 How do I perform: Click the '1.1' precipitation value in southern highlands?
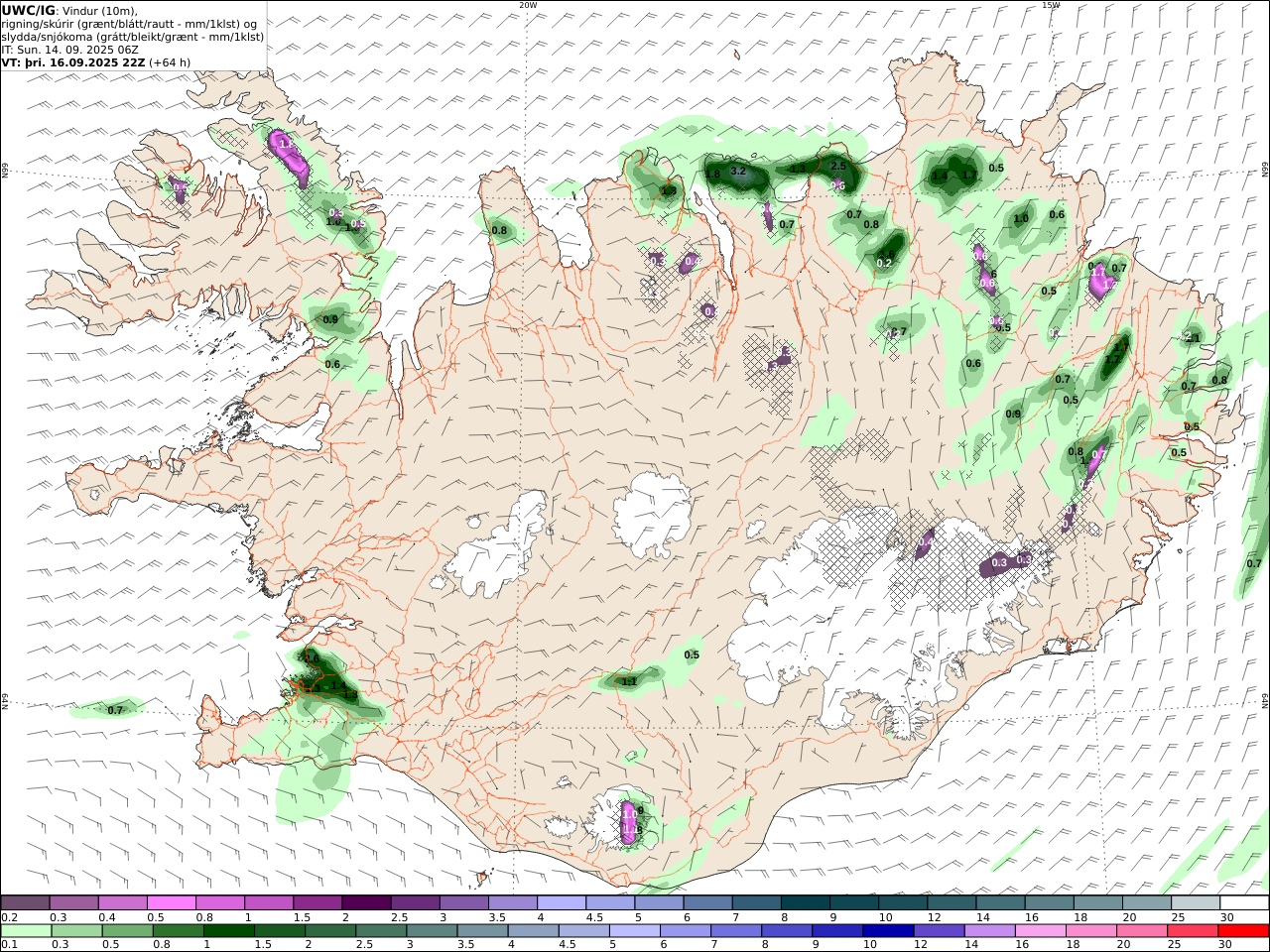click(629, 681)
